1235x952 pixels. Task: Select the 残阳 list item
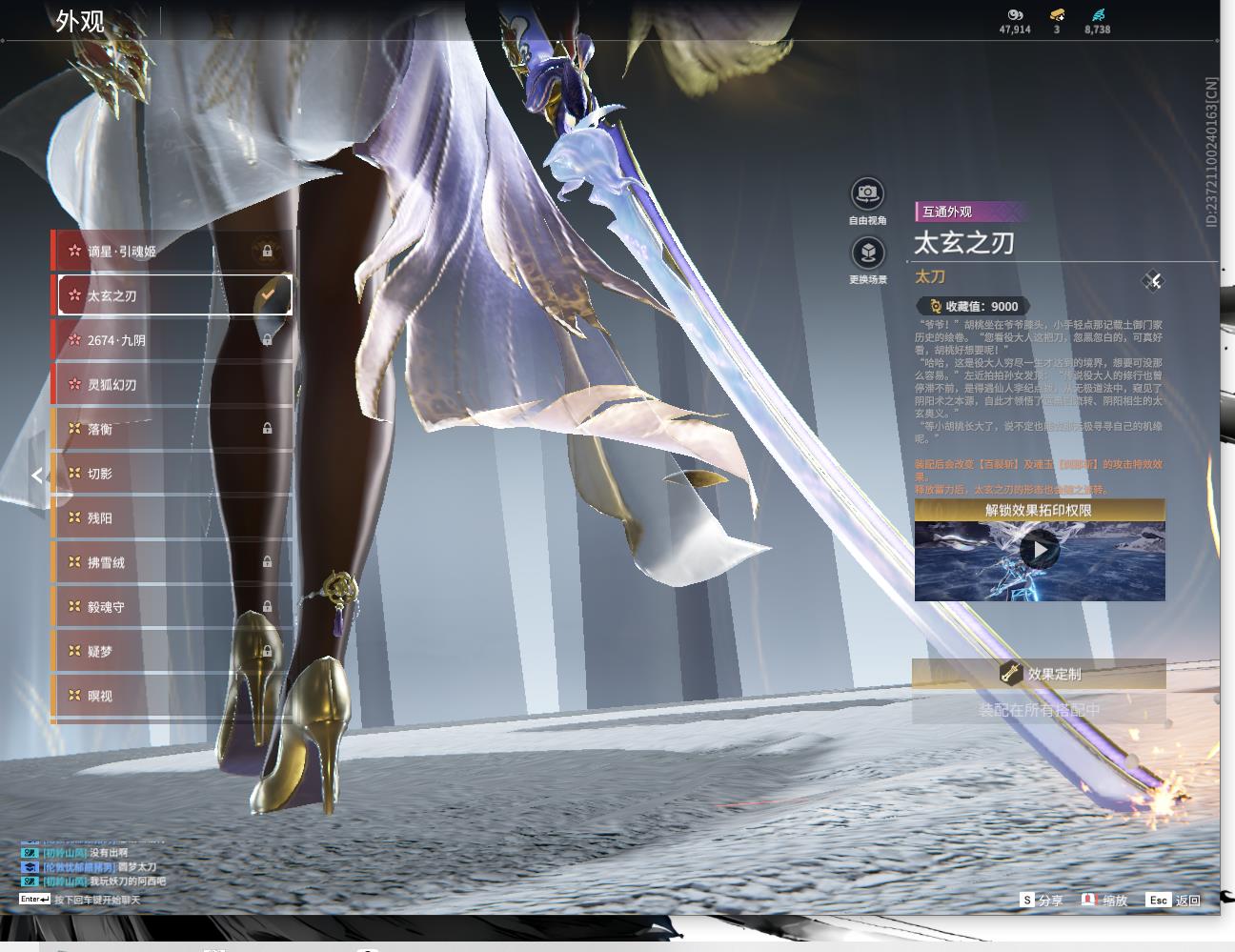tap(172, 517)
